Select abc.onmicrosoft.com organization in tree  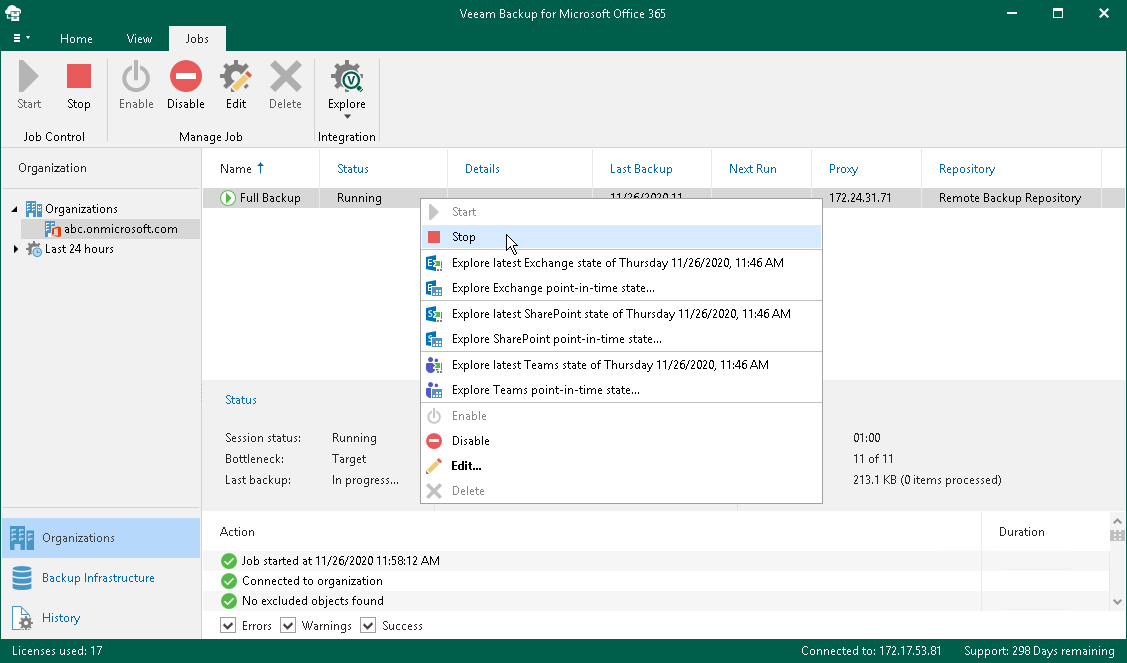[x=120, y=229]
